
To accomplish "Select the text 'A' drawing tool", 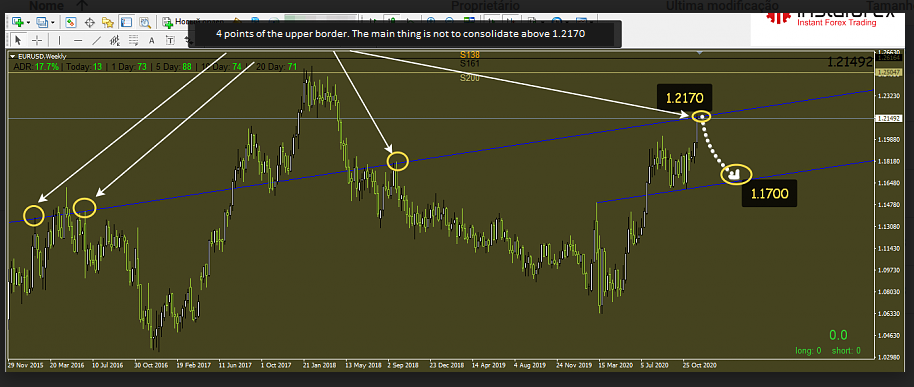I will tap(152, 40).
